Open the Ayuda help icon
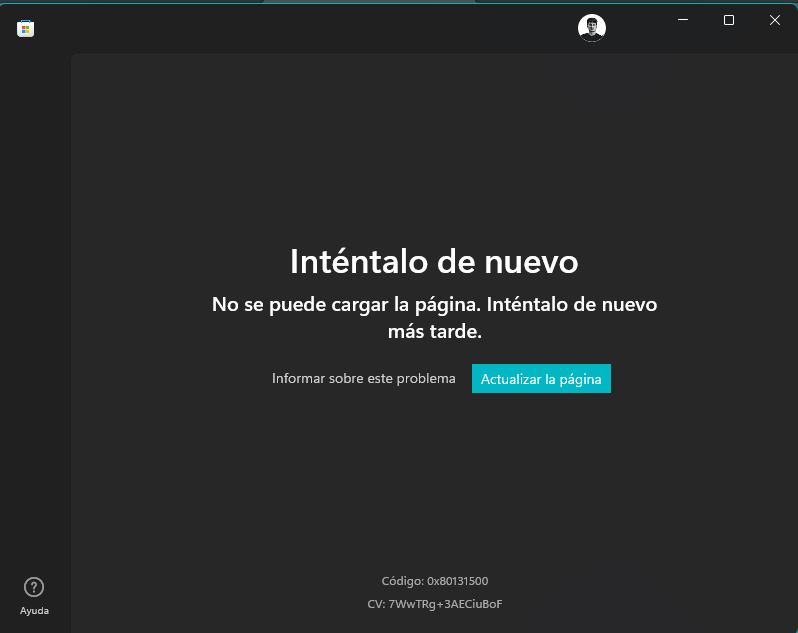798x633 pixels. pyautogui.click(x=34, y=596)
